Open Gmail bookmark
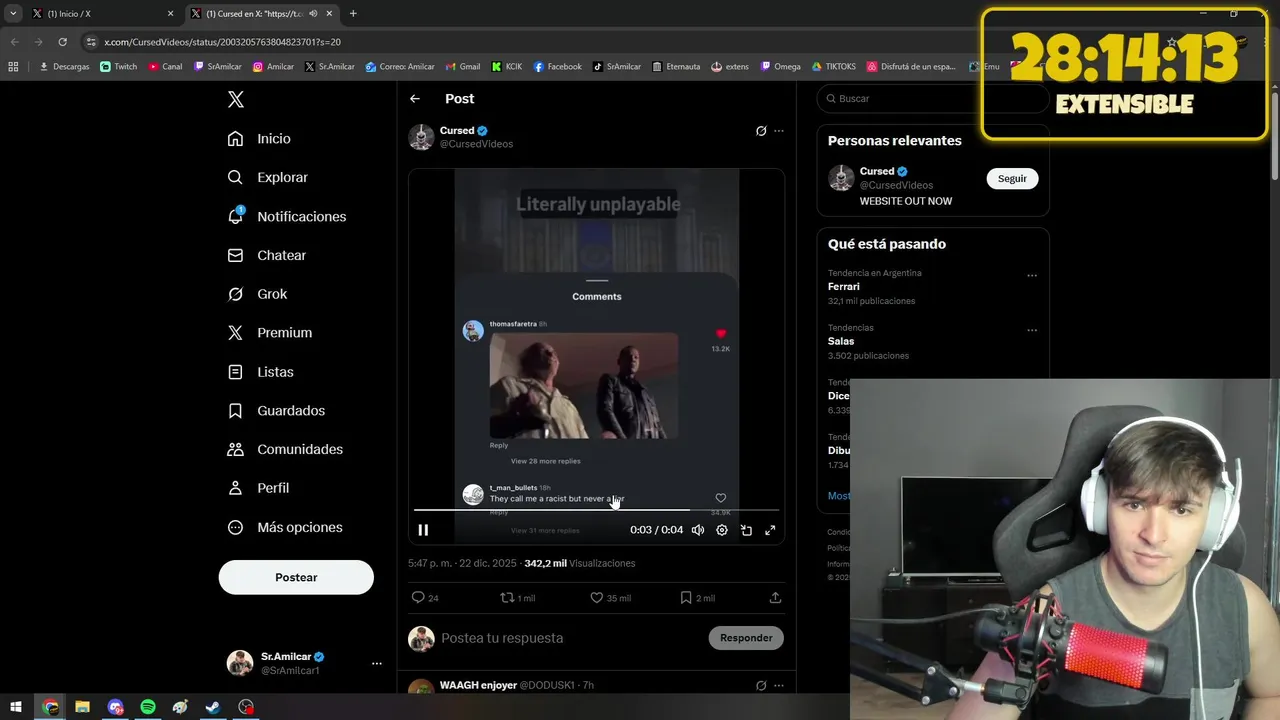The width and height of the screenshot is (1280, 720). [463, 67]
